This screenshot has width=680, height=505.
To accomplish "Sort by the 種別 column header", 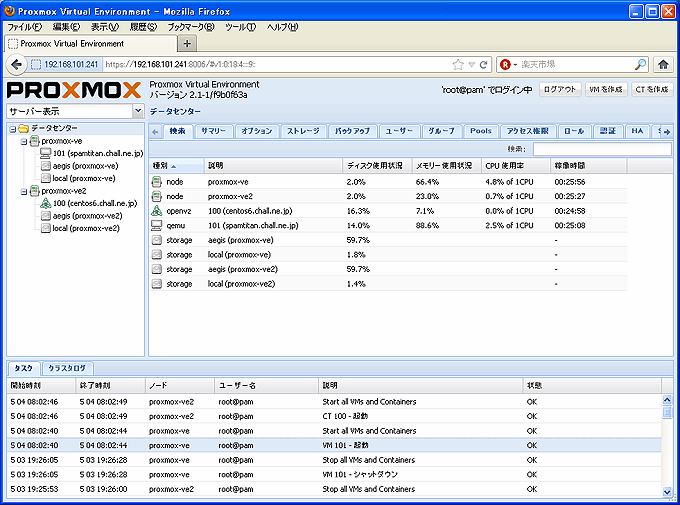I will pos(177,166).
